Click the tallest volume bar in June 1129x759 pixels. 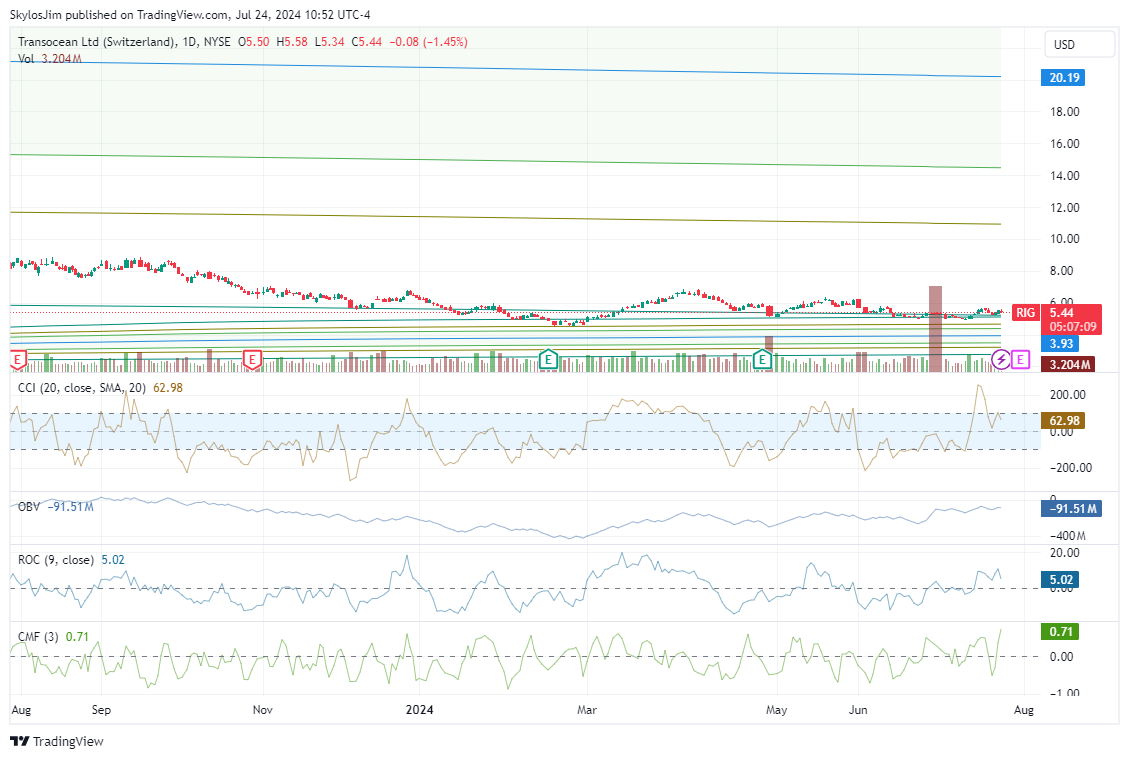[935, 328]
